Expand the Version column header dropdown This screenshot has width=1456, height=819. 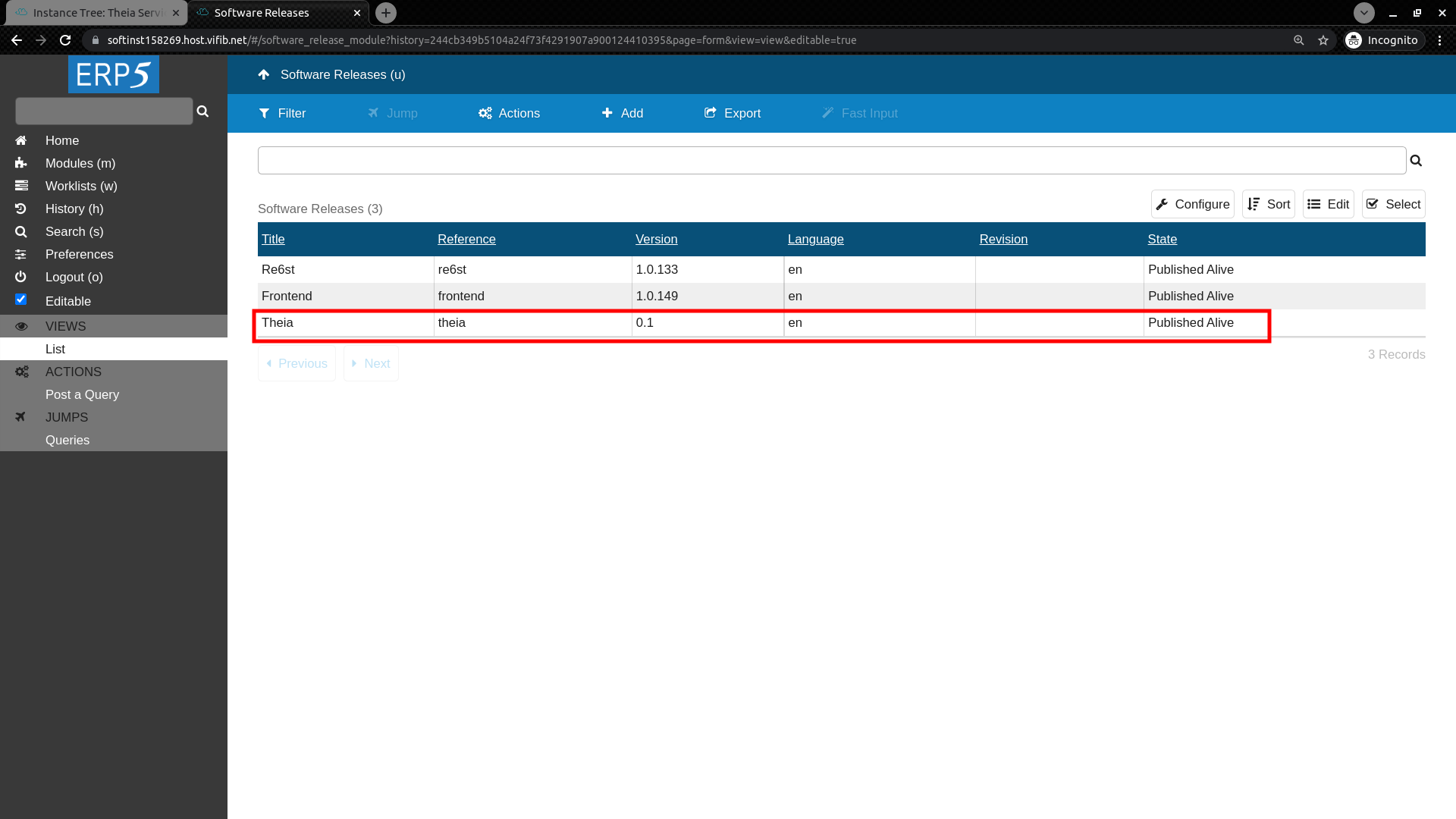tap(656, 239)
